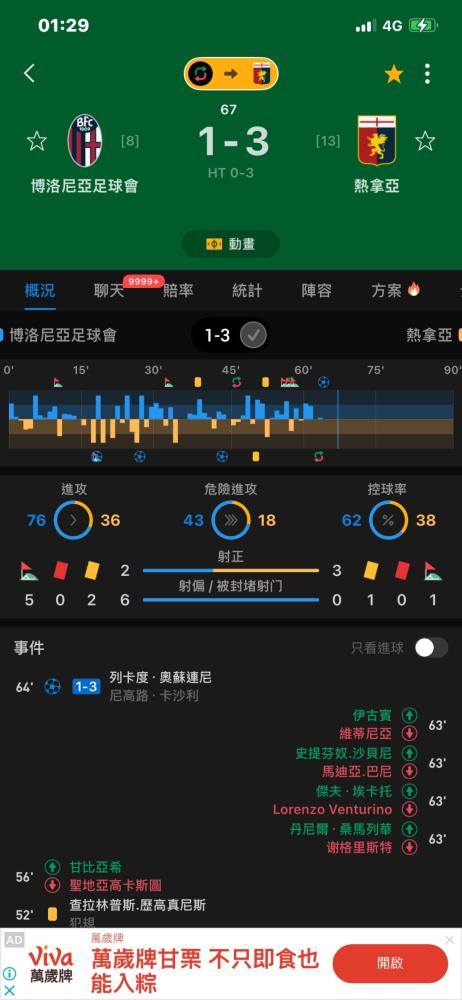The image size is (462, 1000).
Task: Tap the checkmark next to 1-3 score
Action: click(253, 335)
